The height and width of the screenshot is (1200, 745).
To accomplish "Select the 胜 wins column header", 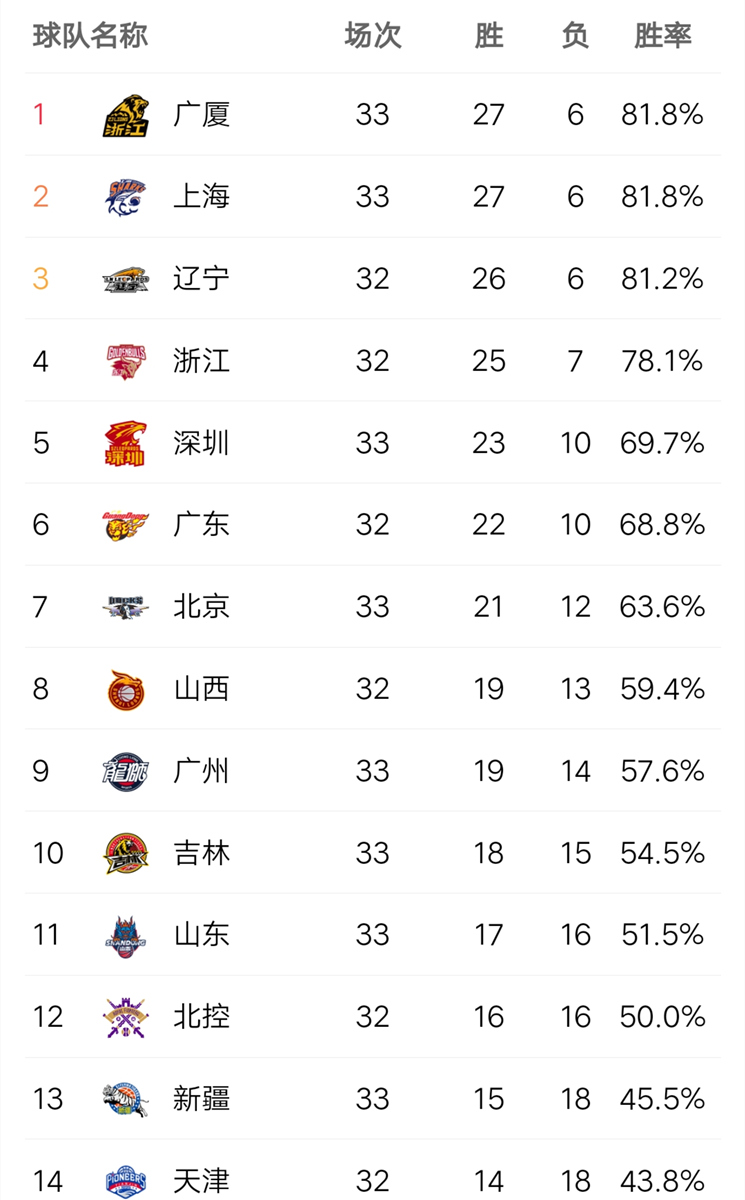I will pyautogui.click(x=488, y=36).
